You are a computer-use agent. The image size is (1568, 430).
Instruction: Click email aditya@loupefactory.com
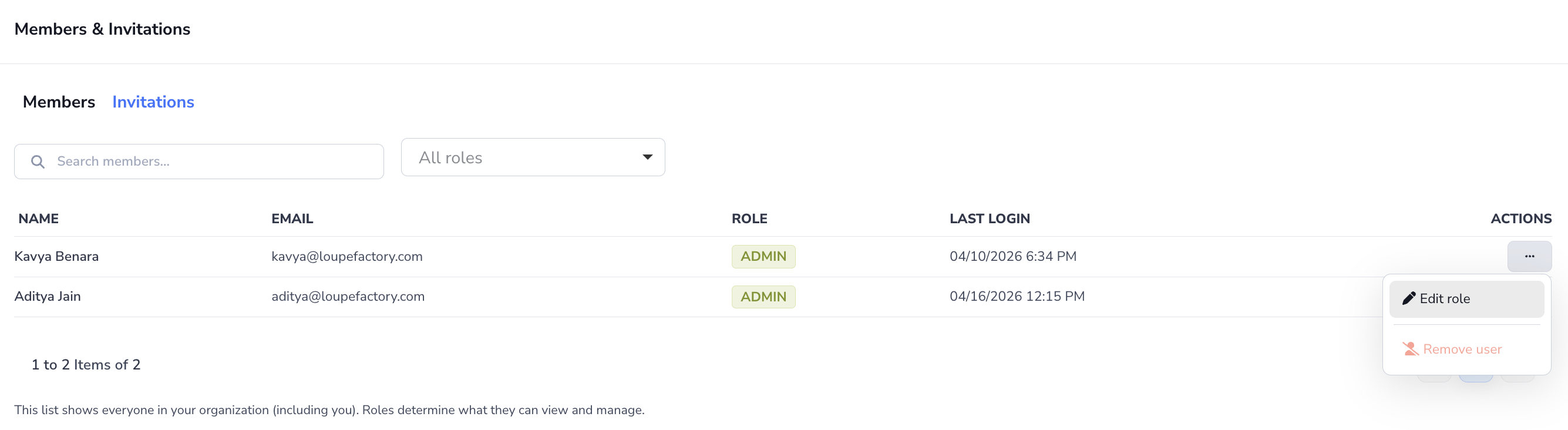click(348, 297)
